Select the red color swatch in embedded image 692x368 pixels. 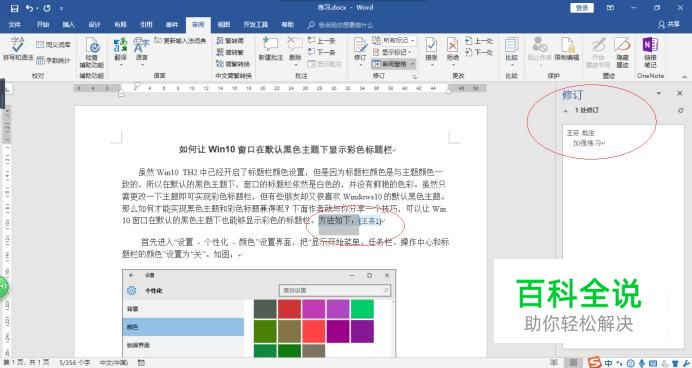290,309
